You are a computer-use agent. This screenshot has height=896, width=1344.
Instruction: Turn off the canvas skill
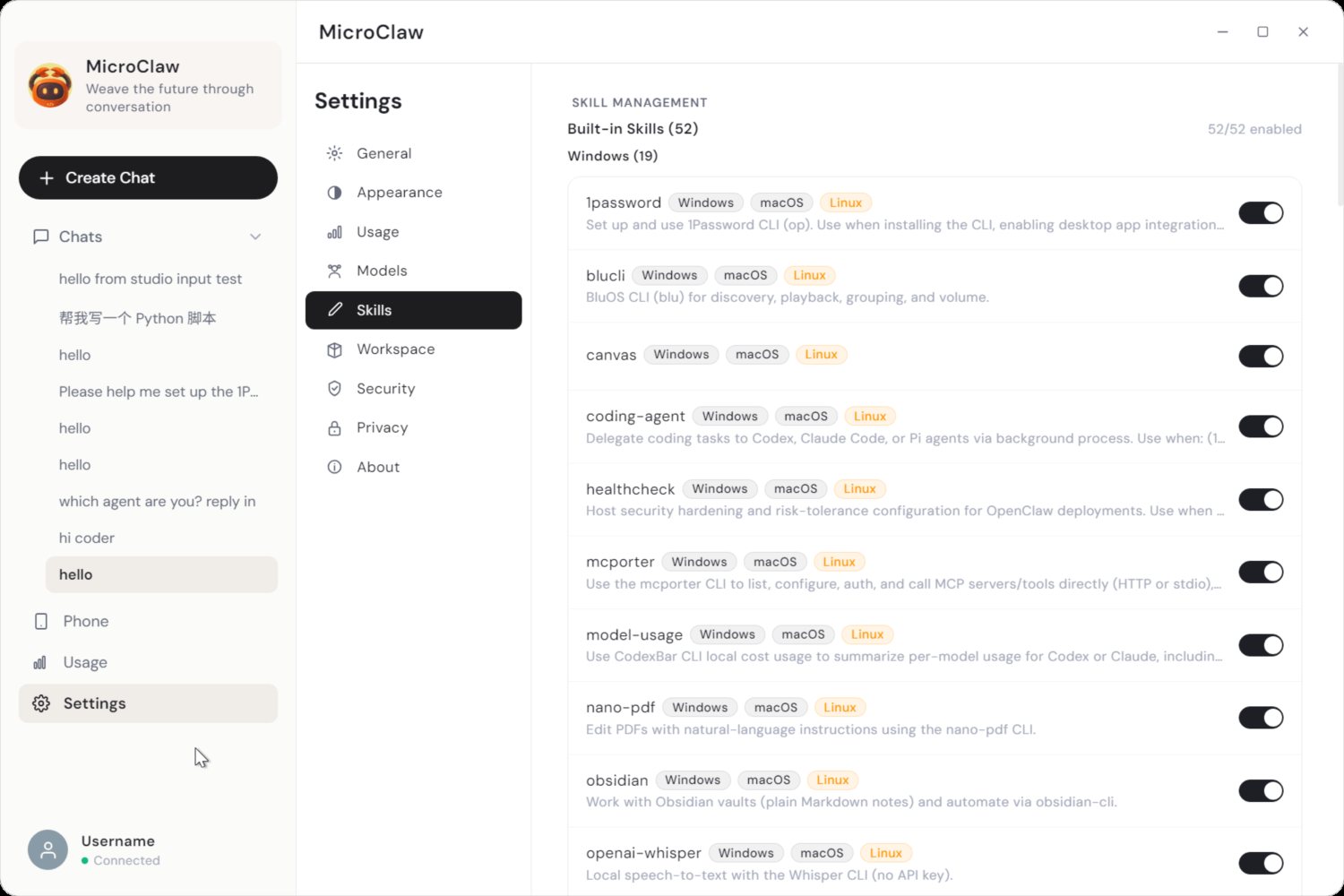(x=1261, y=356)
